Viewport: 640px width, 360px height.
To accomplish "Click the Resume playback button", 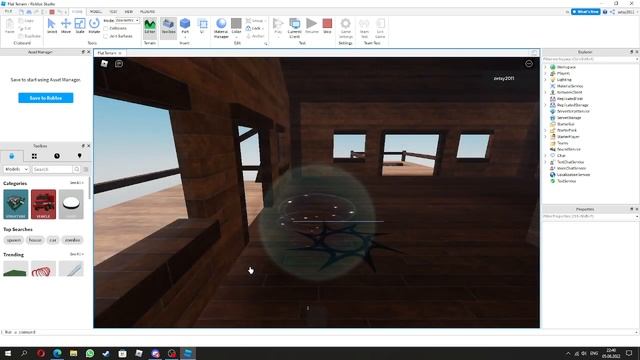I will [311, 27].
